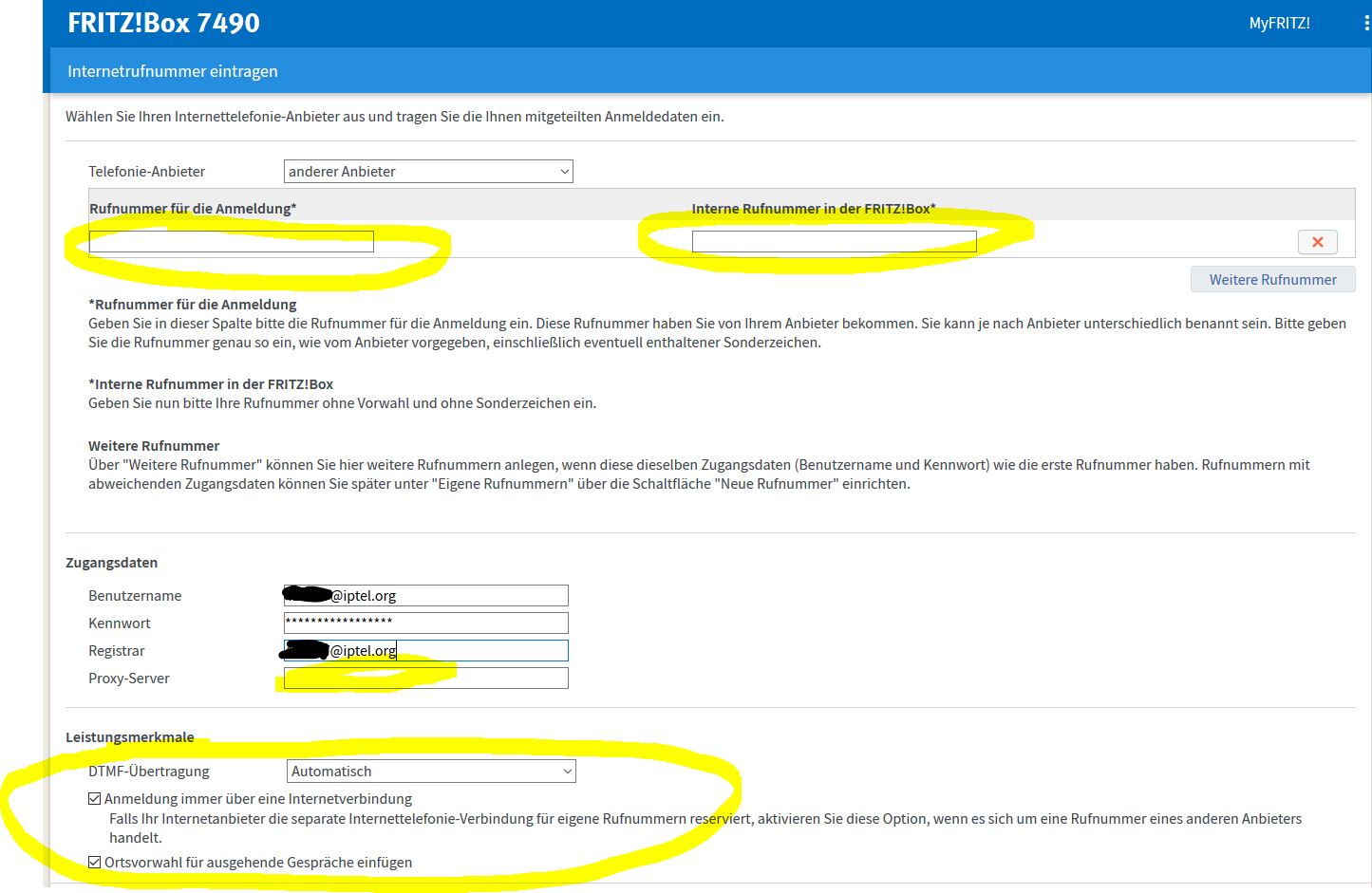Click the 'Registrar' label

(x=117, y=651)
